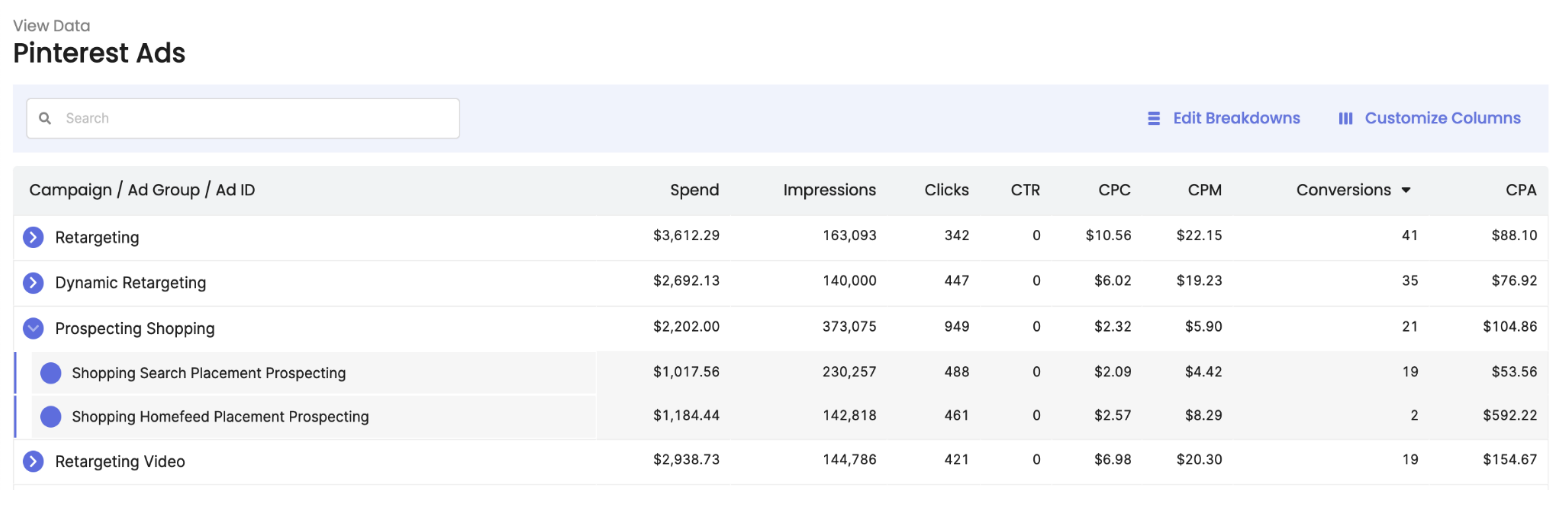Sort by the CPM column header
This screenshot has height=508, width=1558.
point(1204,190)
